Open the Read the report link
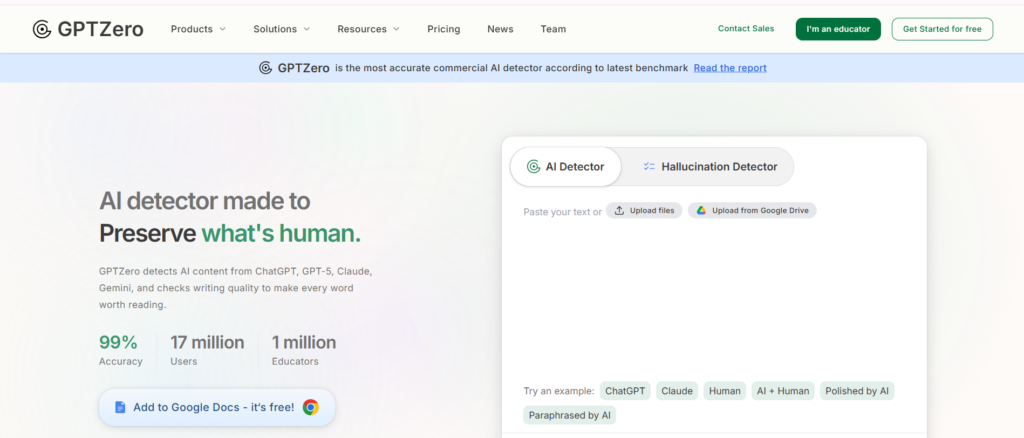Viewport: 1024px width, 438px height. [730, 68]
